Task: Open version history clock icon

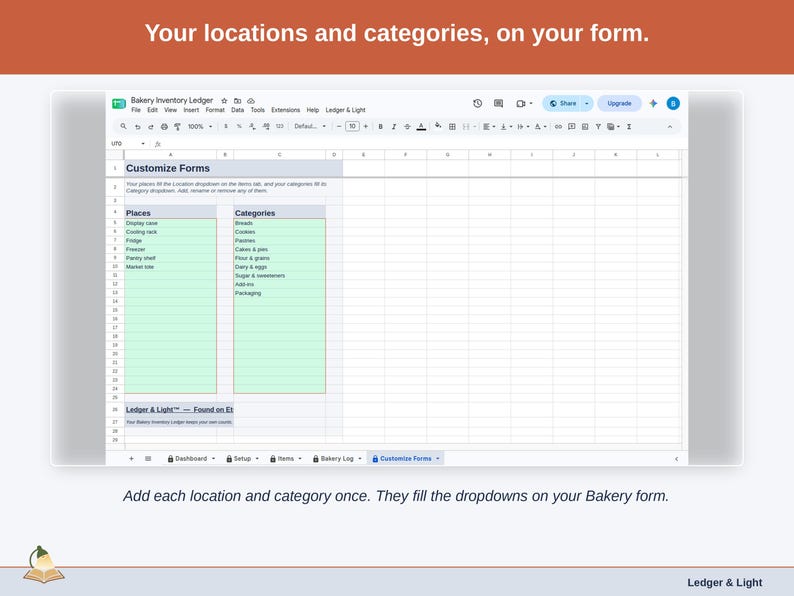Action: tap(478, 103)
